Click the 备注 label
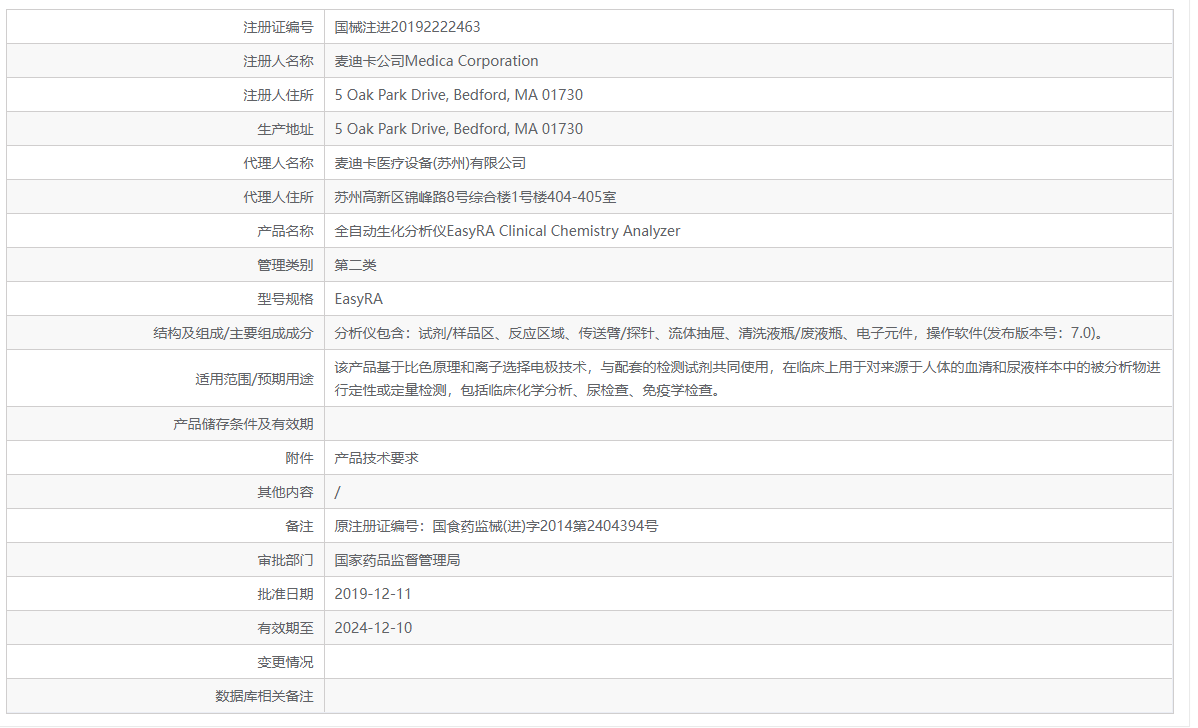Image resolution: width=1198 pixels, height=728 pixels. (299, 526)
